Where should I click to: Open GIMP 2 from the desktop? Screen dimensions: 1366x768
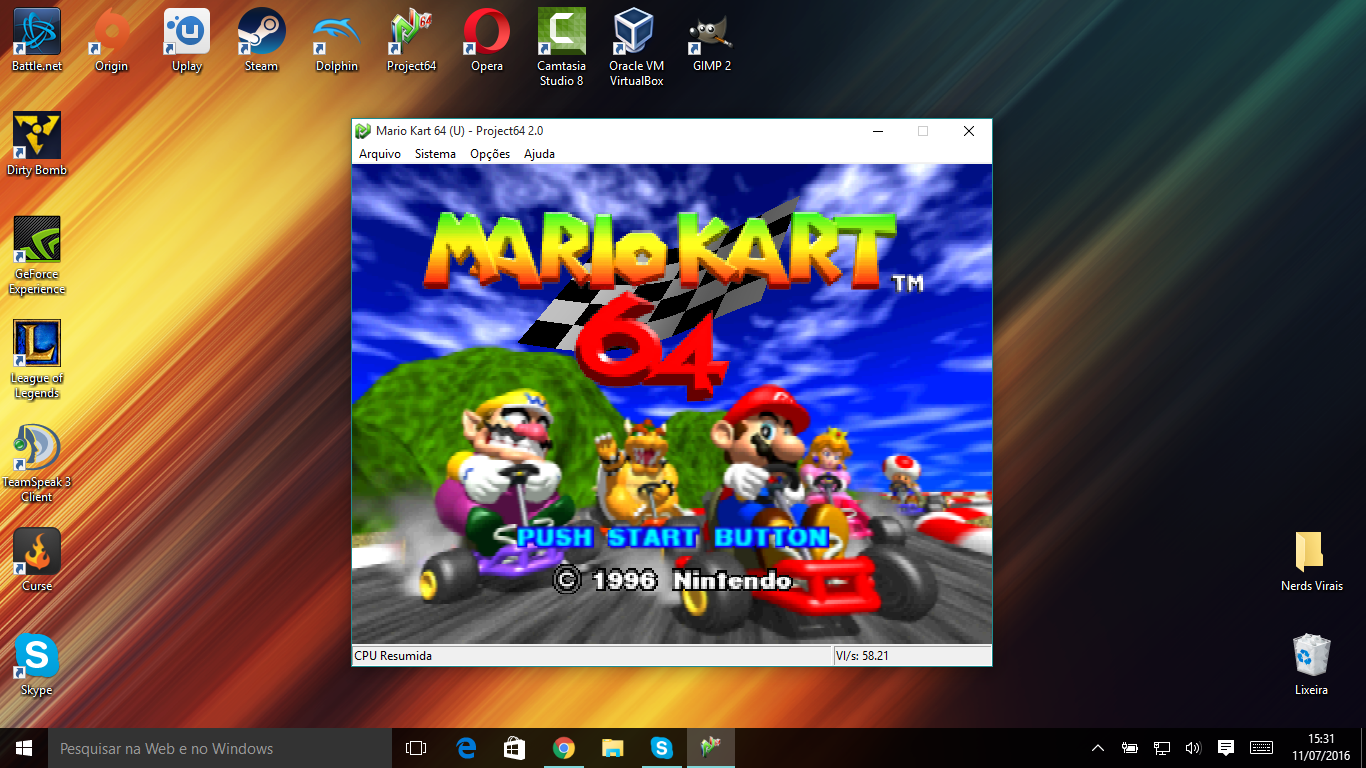click(x=710, y=30)
